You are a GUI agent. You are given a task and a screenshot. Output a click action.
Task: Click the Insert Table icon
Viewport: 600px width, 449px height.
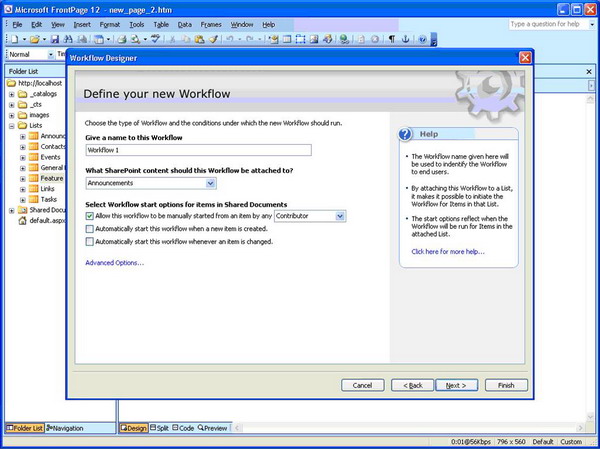(x=287, y=39)
